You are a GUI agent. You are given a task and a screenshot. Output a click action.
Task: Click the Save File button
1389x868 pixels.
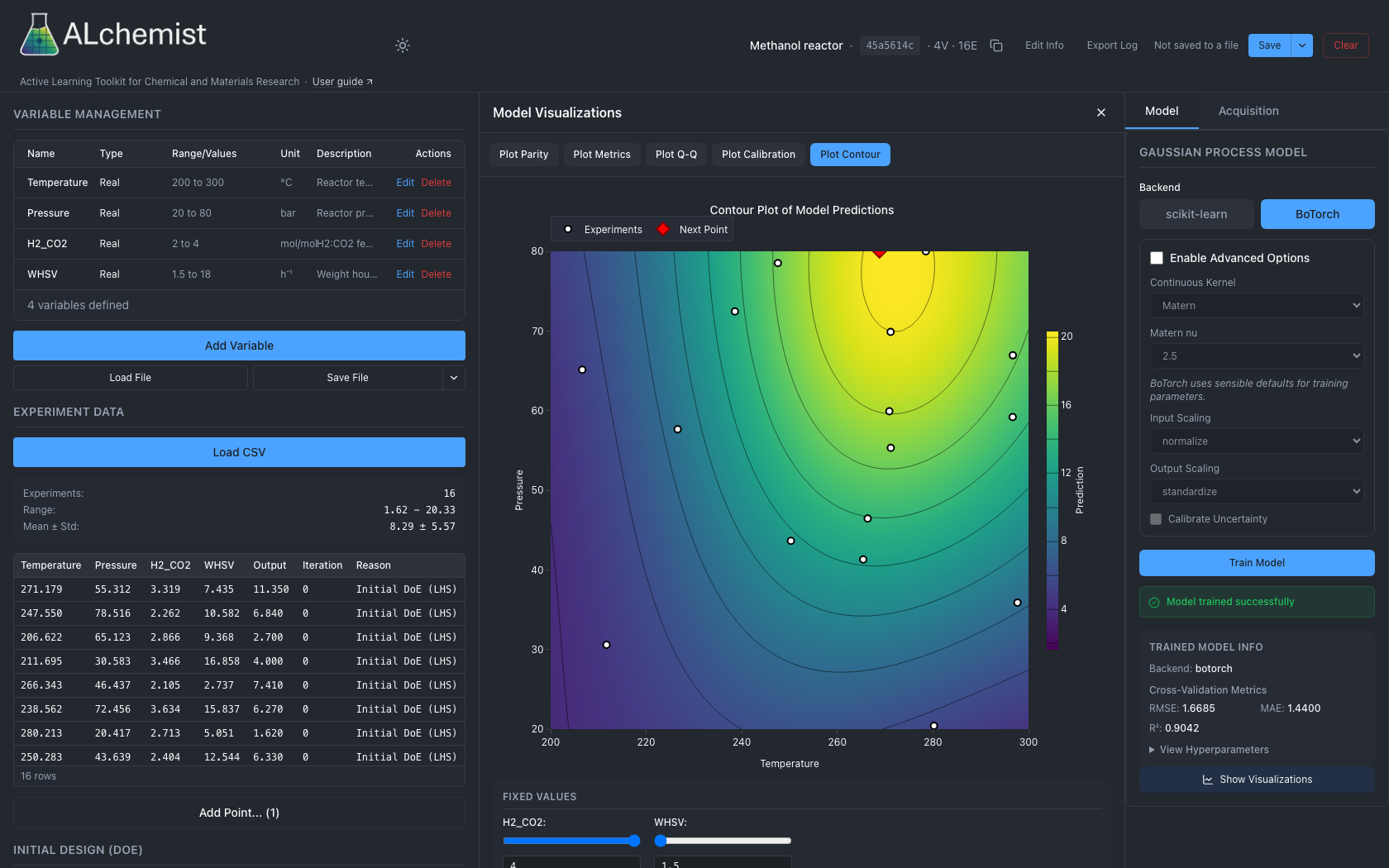click(x=348, y=378)
